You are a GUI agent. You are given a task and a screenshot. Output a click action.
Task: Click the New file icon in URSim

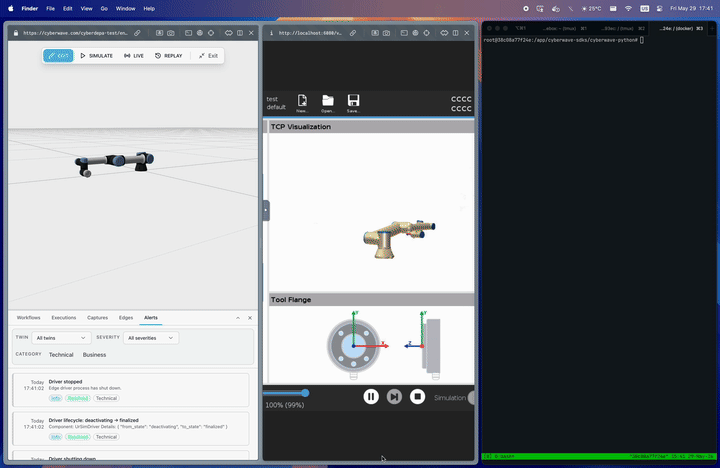pos(302,103)
